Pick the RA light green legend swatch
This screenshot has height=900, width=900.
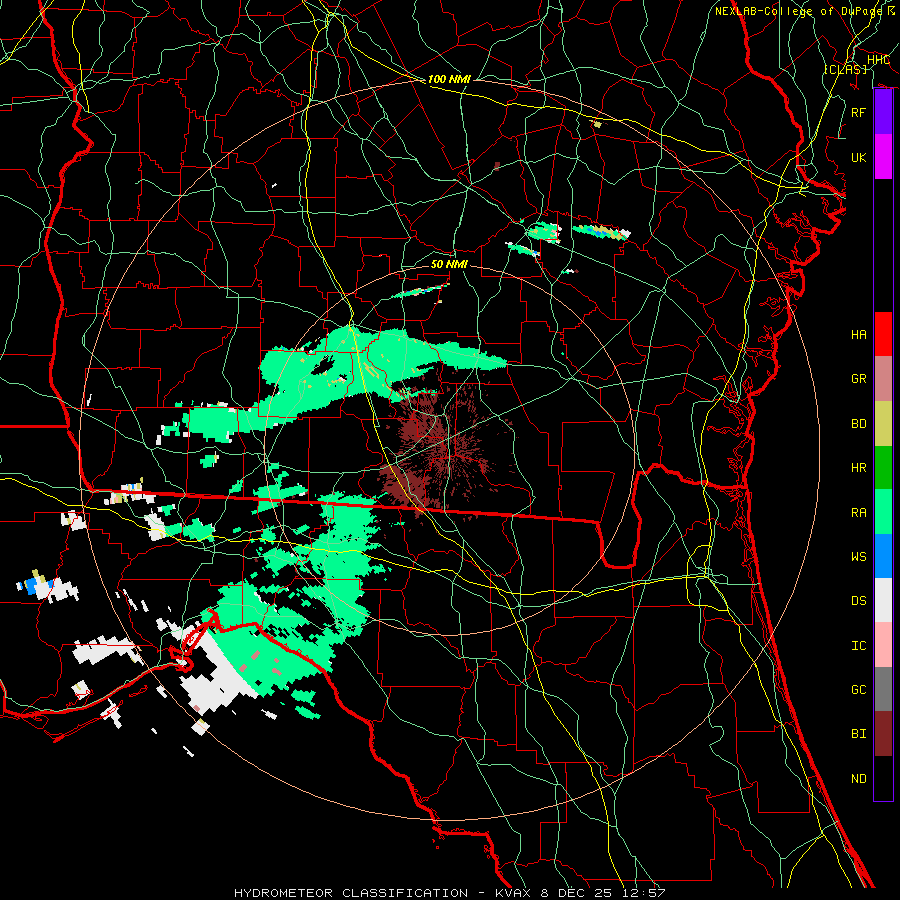tap(883, 512)
